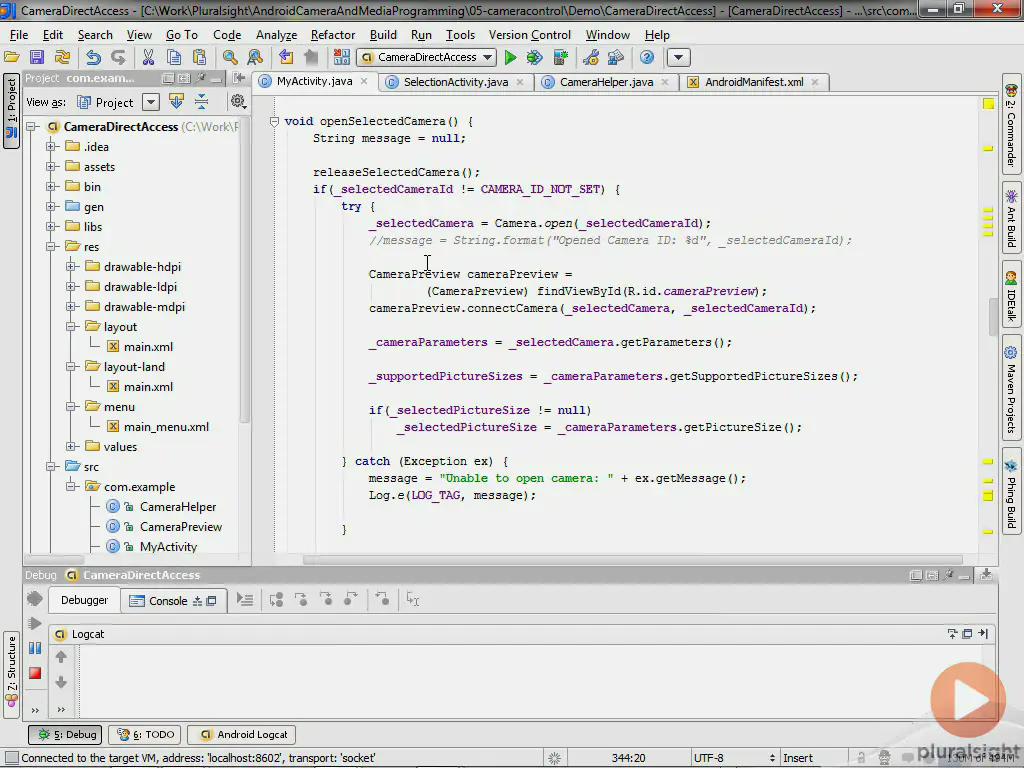The image size is (1024, 768).
Task: Pause the program in debug panel
Action: tap(35, 648)
